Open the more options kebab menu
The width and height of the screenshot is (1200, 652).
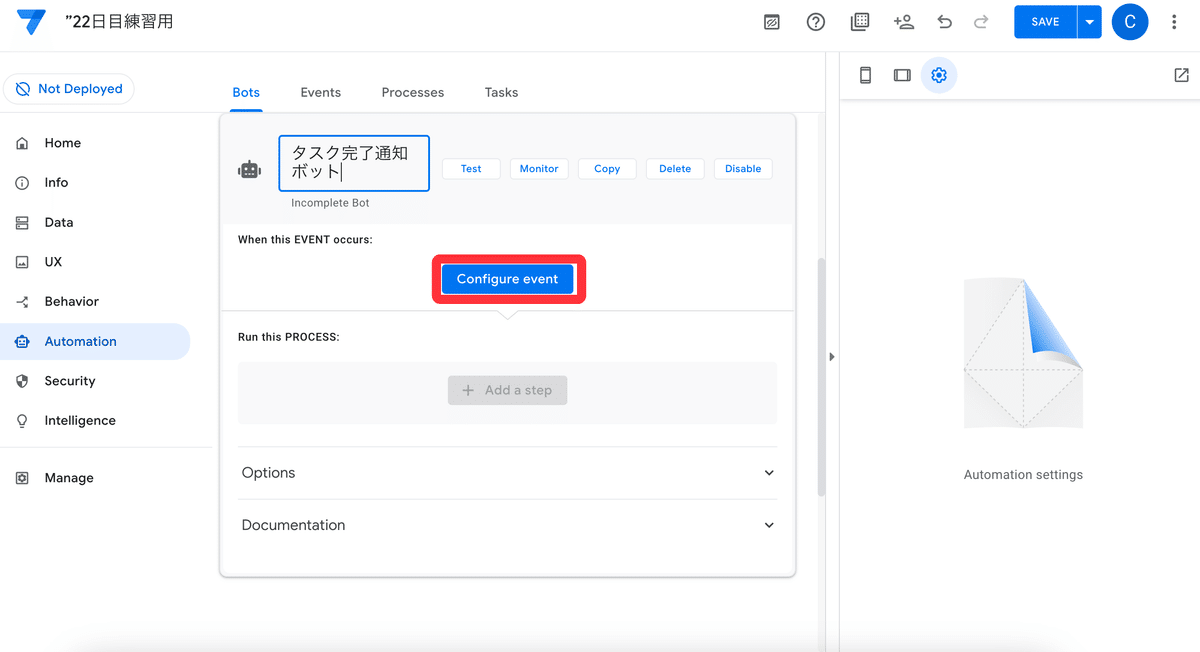point(1174,21)
